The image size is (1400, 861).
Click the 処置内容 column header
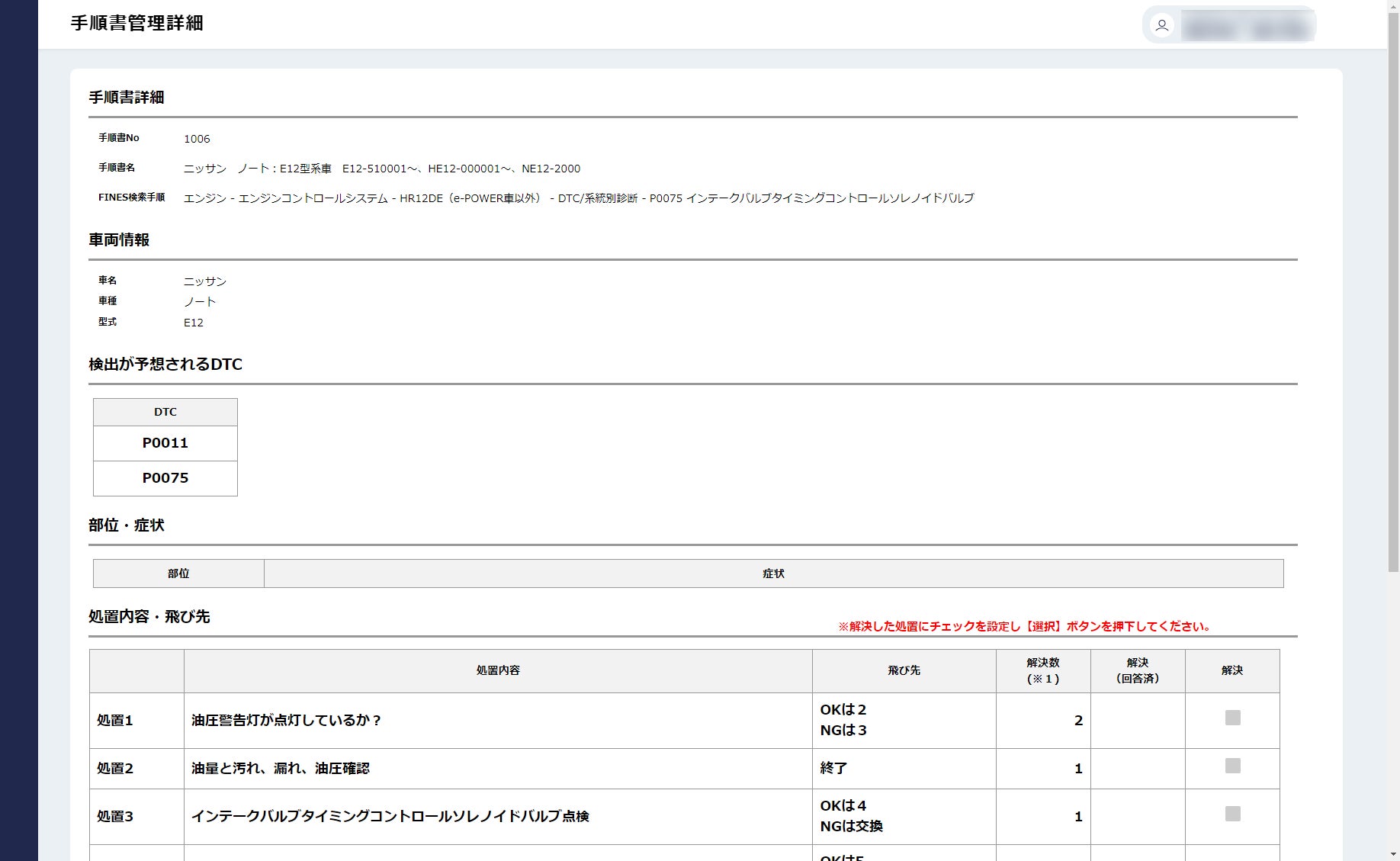(x=498, y=671)
